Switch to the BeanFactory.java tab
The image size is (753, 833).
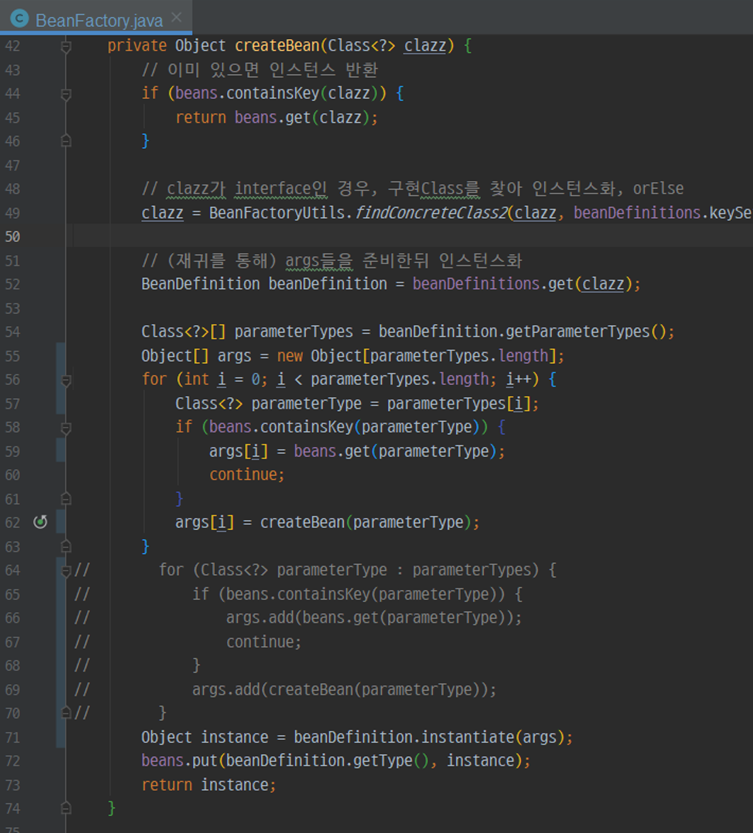click(x=99, y=20)
